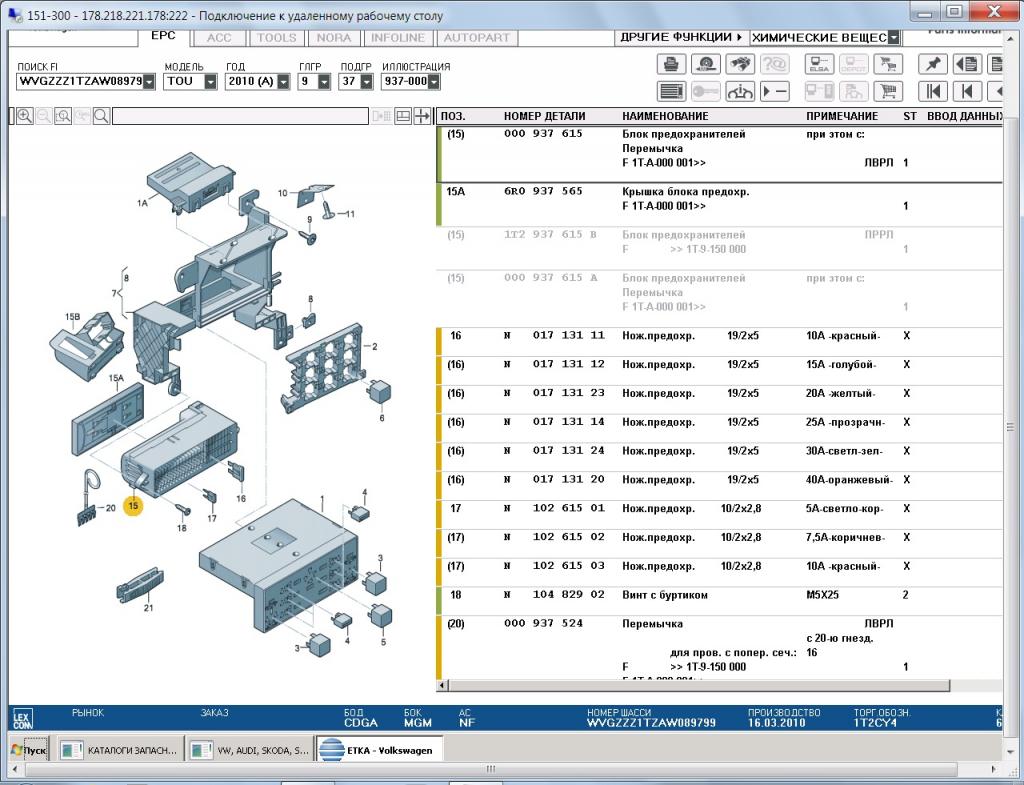Expand the ГОД dropdown showing 2010 (A)
The width and height of the screenshot is (1024, 785).
(x=283, y=82)
